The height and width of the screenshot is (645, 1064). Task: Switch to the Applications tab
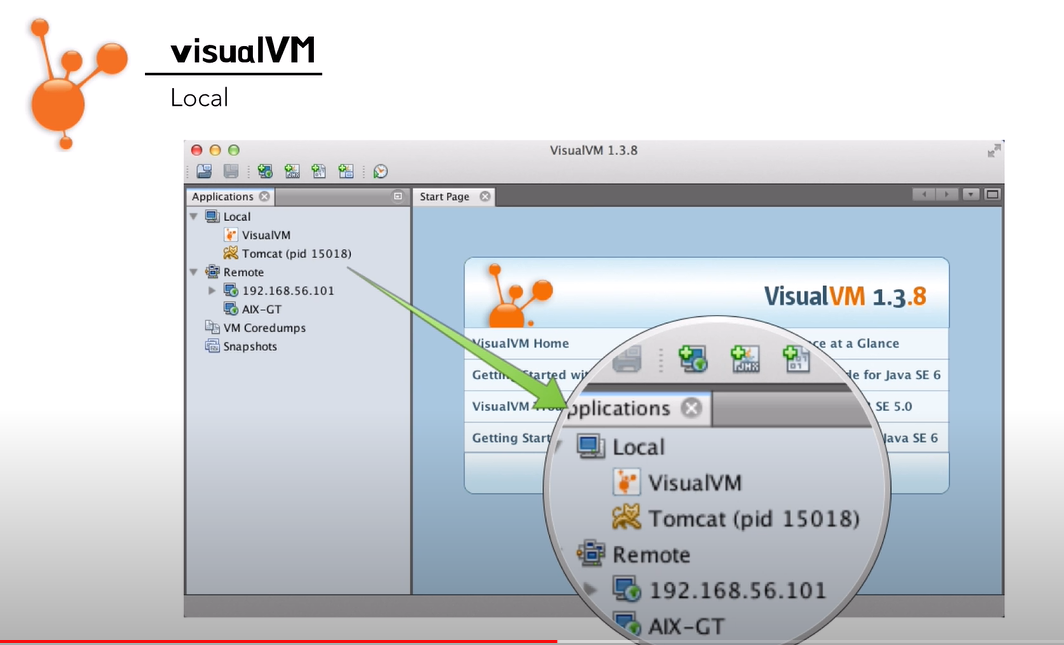point(222,196)
